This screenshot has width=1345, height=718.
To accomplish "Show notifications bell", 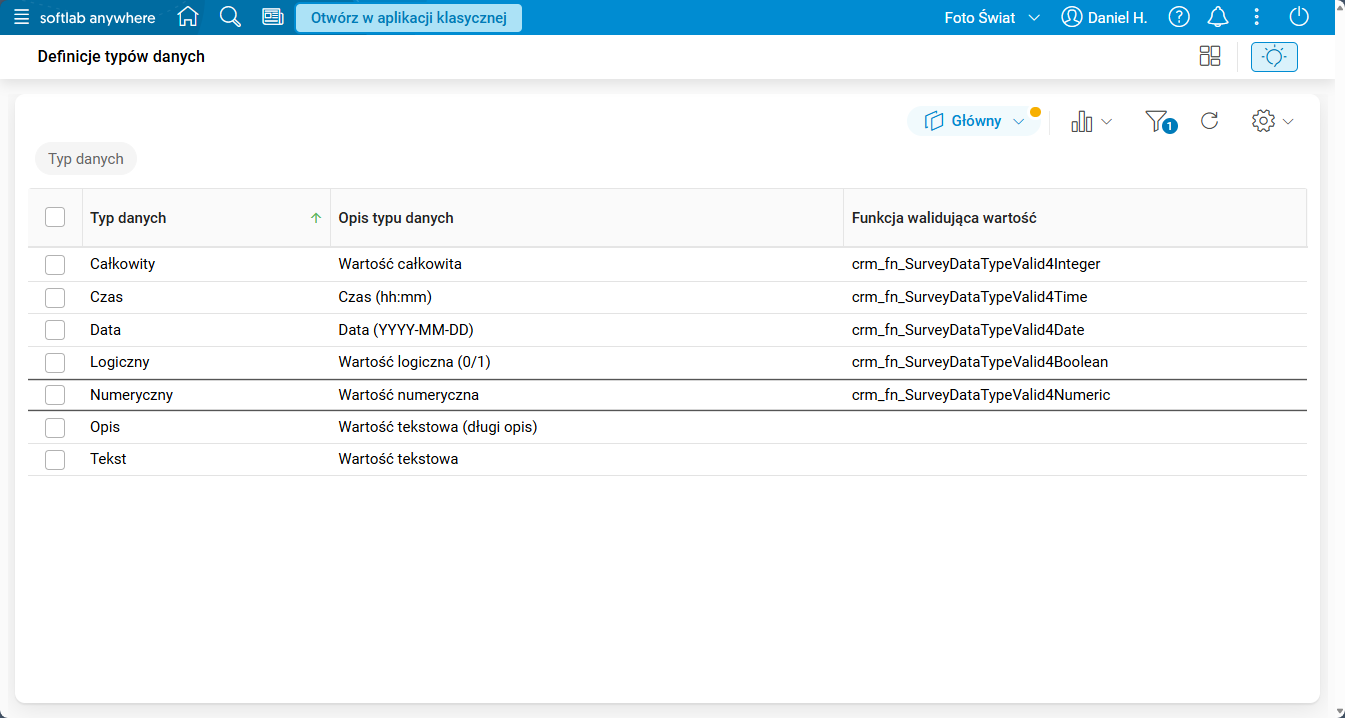I will click(1218, 17).
